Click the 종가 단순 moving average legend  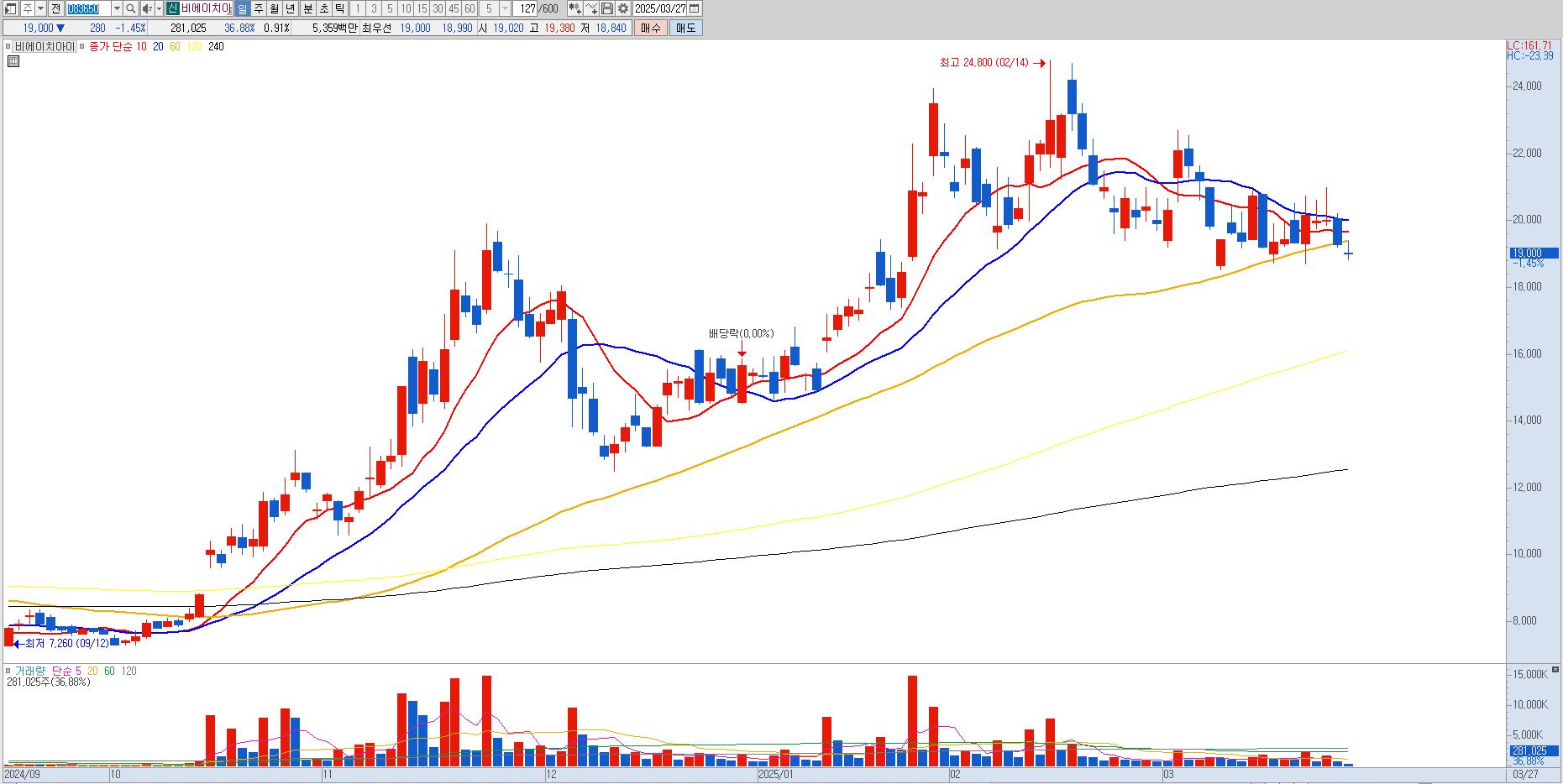point(110,47)
